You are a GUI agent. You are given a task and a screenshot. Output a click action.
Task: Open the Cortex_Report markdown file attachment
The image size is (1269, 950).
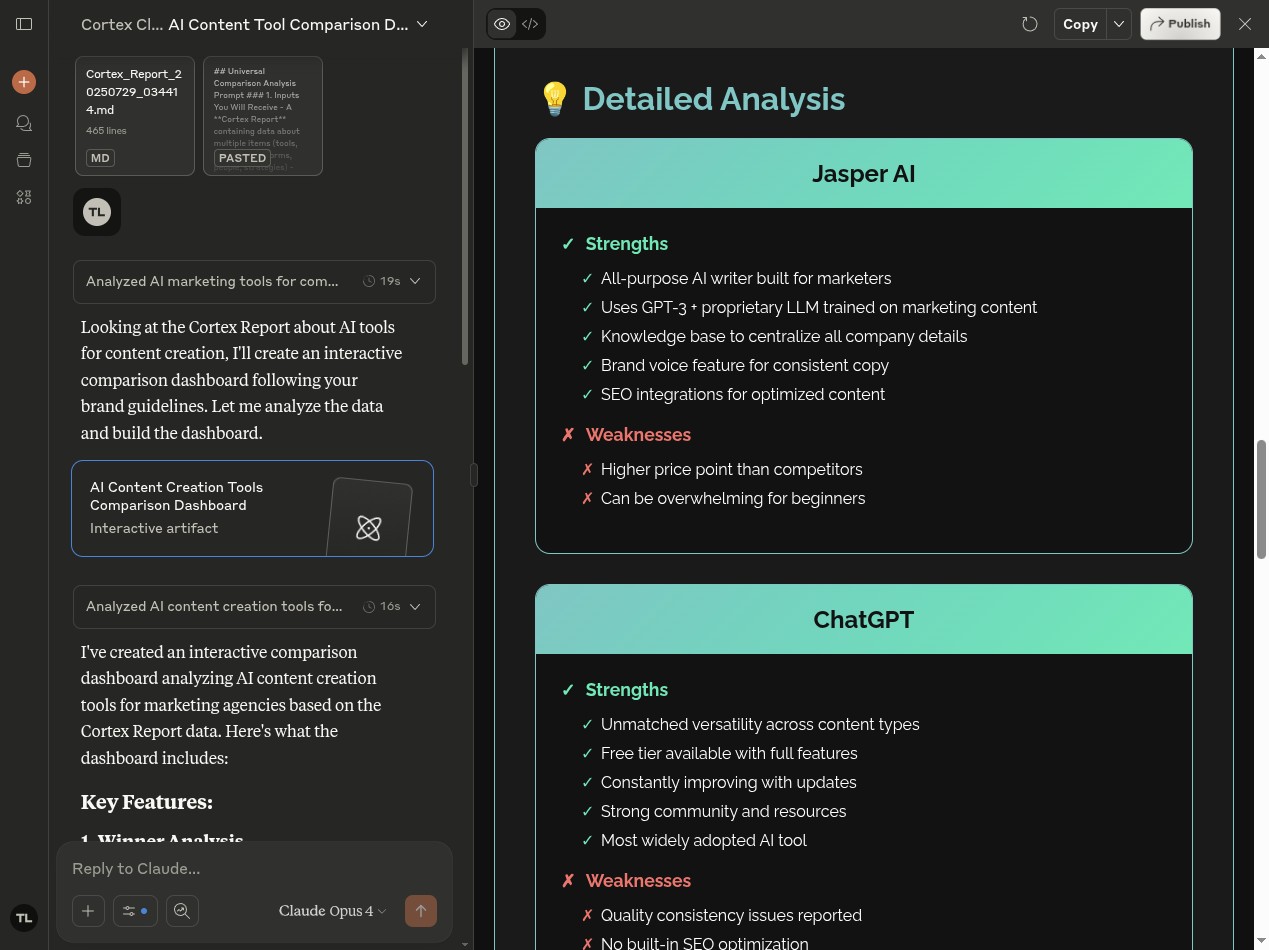pos(135,116)
